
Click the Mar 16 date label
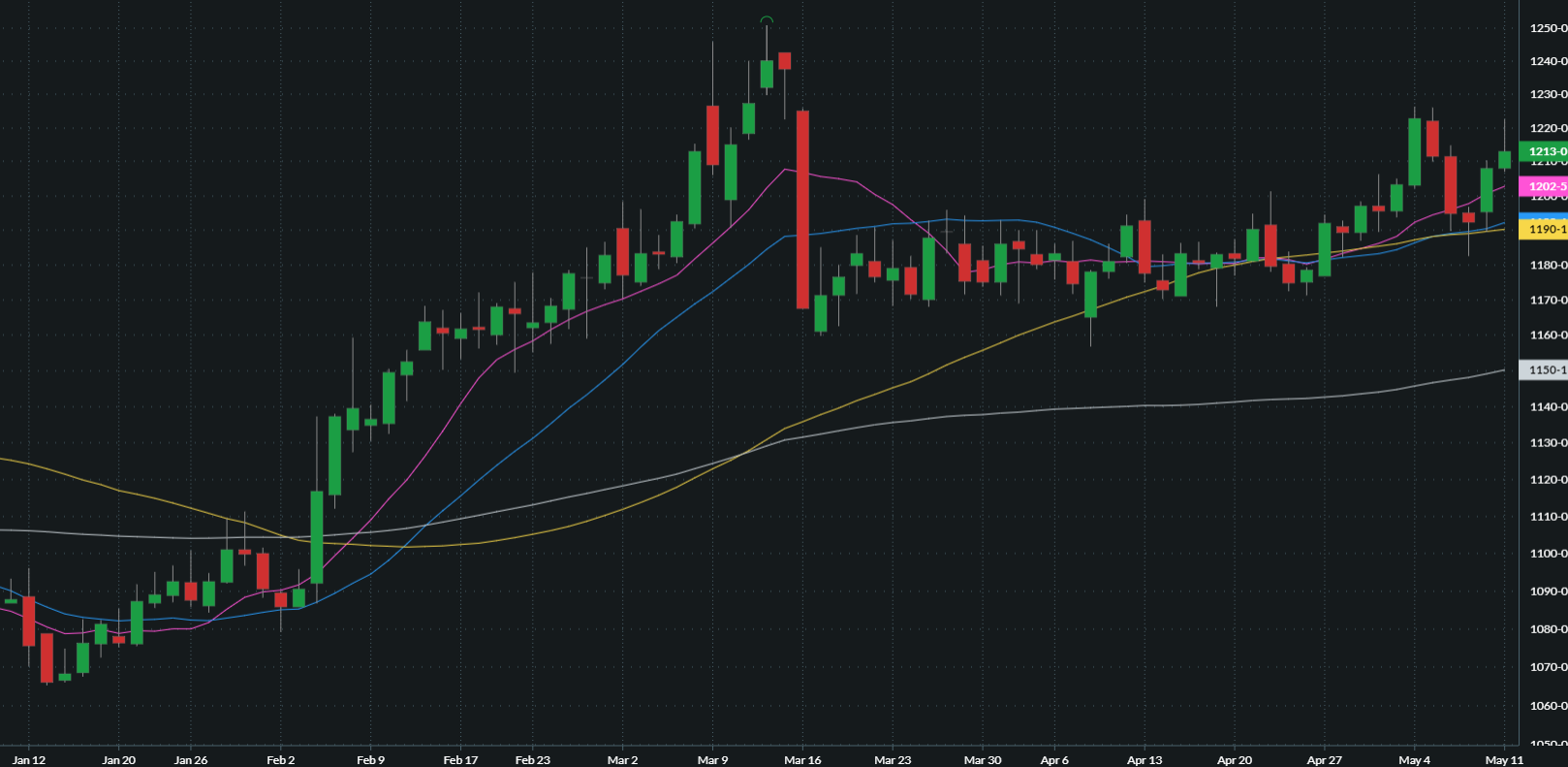802,760
